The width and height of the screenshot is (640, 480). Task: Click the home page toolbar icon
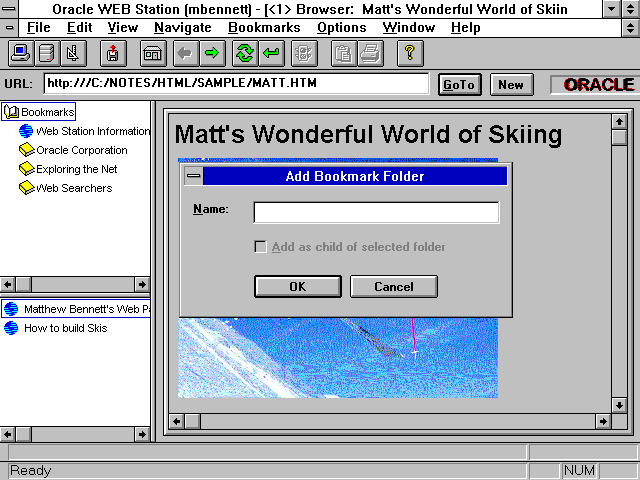[152, 53]
